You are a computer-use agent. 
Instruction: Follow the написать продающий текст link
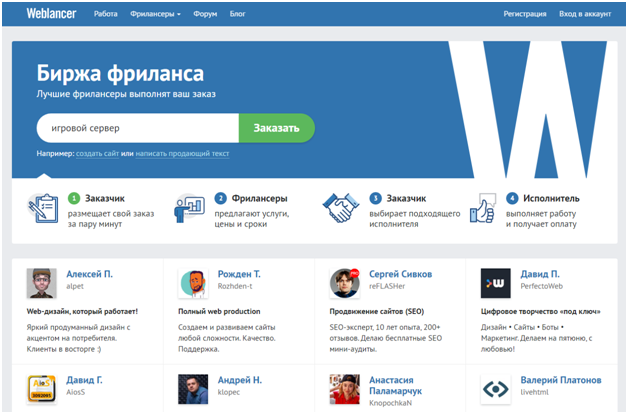(182, 153)
